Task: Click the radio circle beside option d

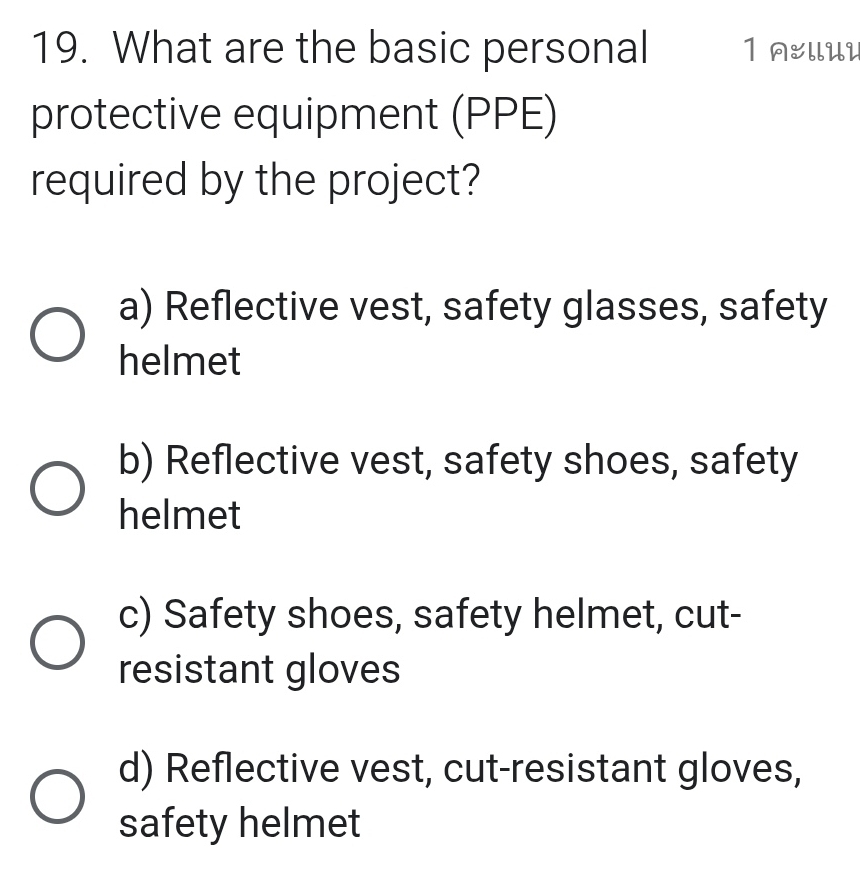Action: [x=57, y=796]
